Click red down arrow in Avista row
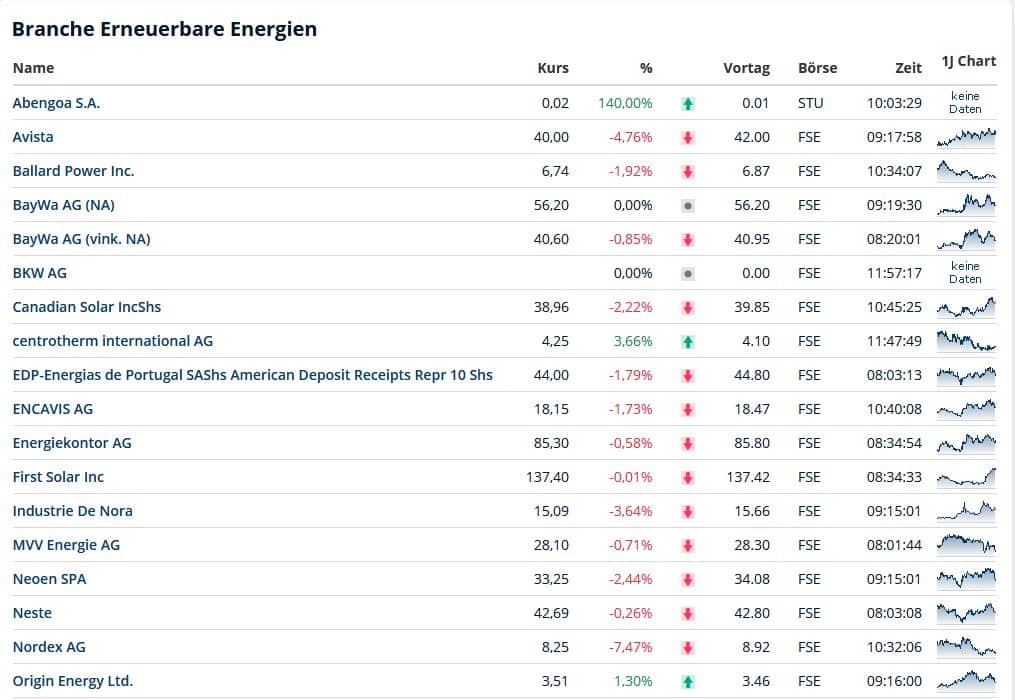This screenshot has height=700, width=1015. [688, 137]
